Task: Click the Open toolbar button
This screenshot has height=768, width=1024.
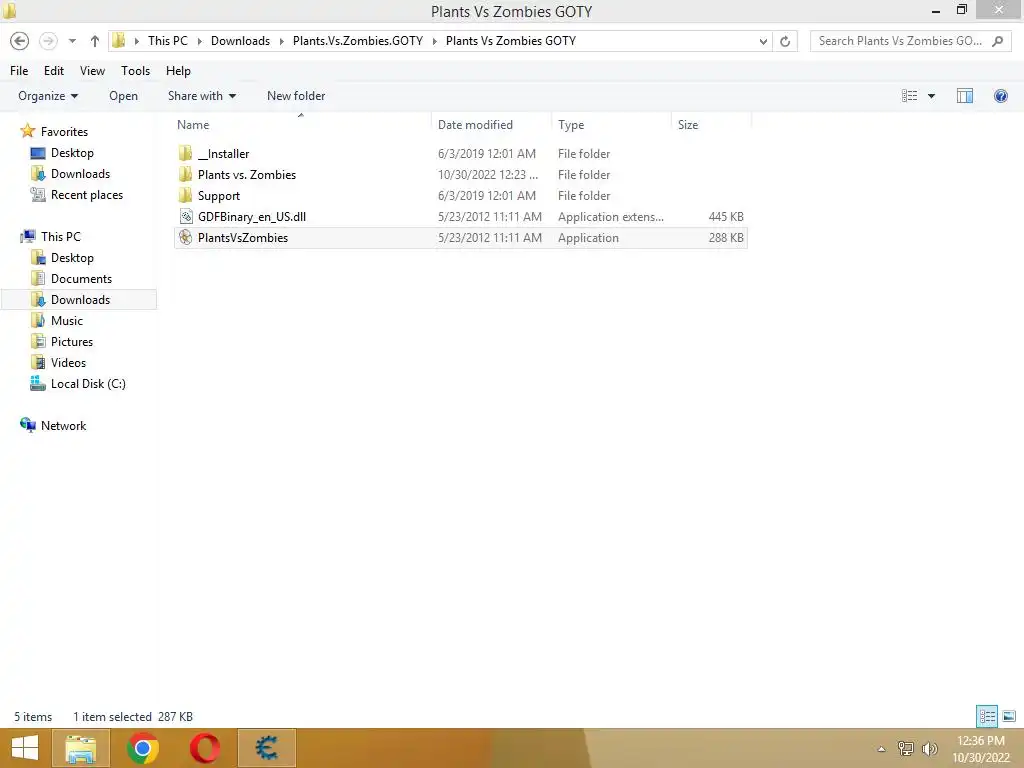Action: 123,96
